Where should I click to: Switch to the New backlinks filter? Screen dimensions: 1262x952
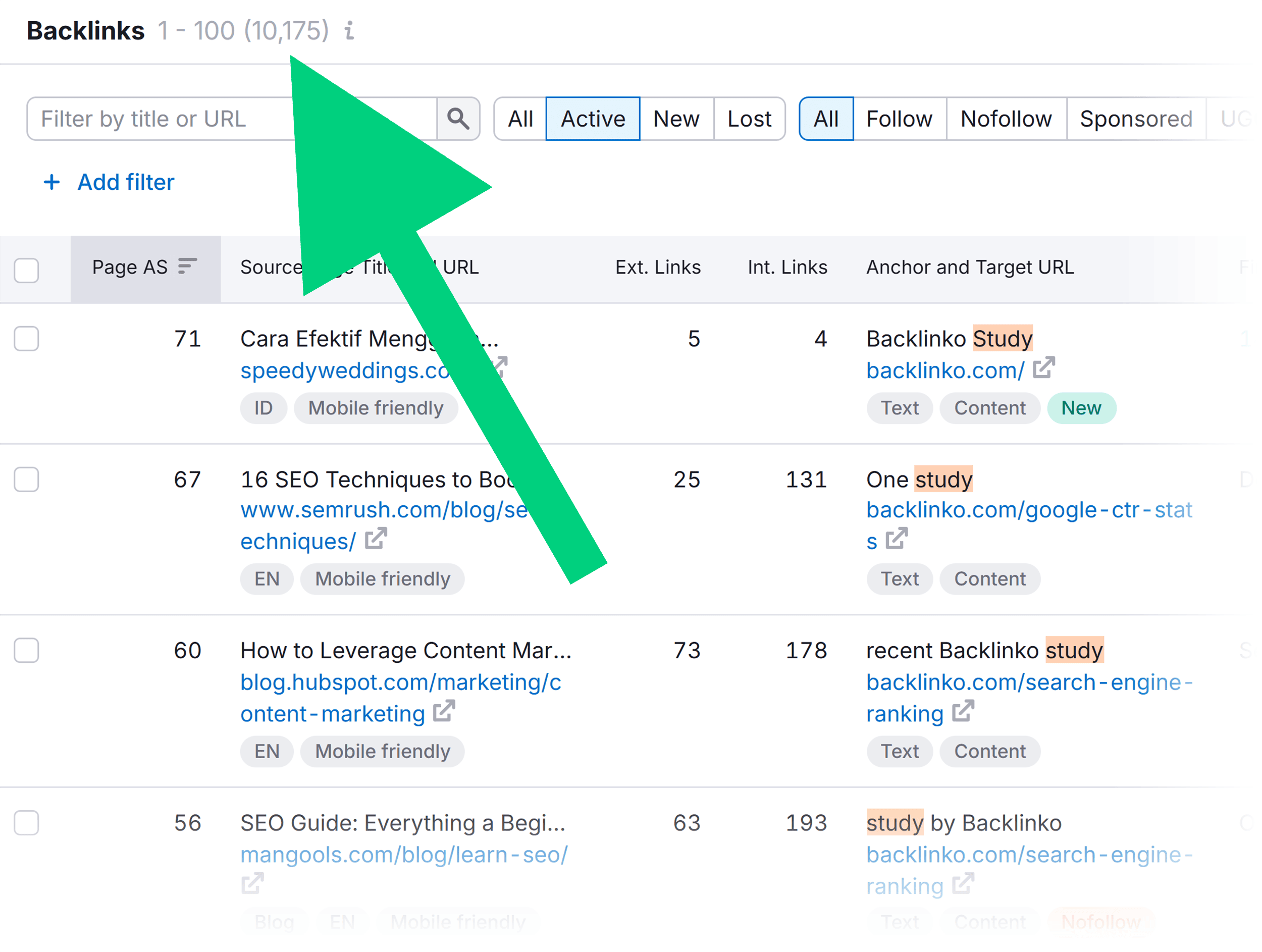point(676,119)
